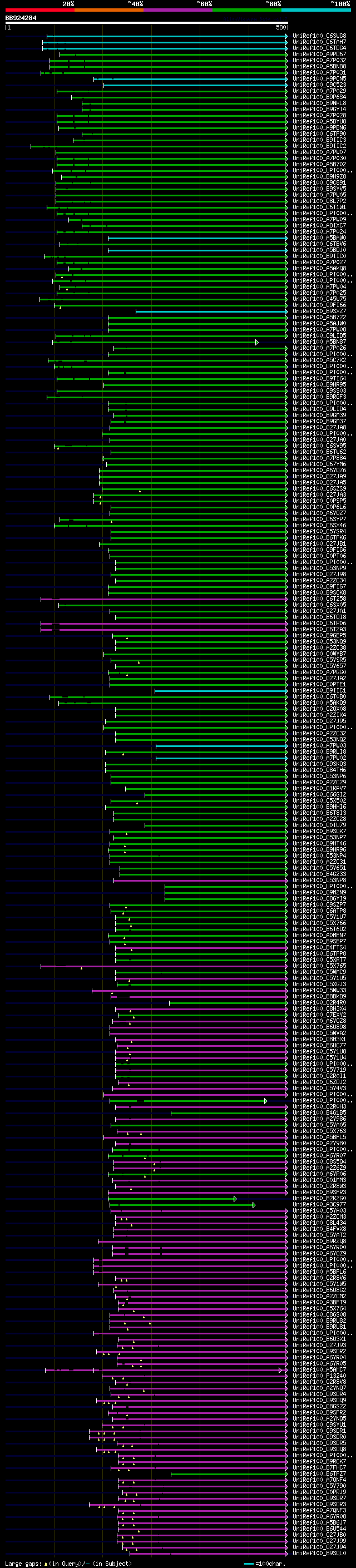This screenshot has width=356, height=1568.
Task: Select hit label UniRef100_Q45W75
Action: tap(319, 299)
